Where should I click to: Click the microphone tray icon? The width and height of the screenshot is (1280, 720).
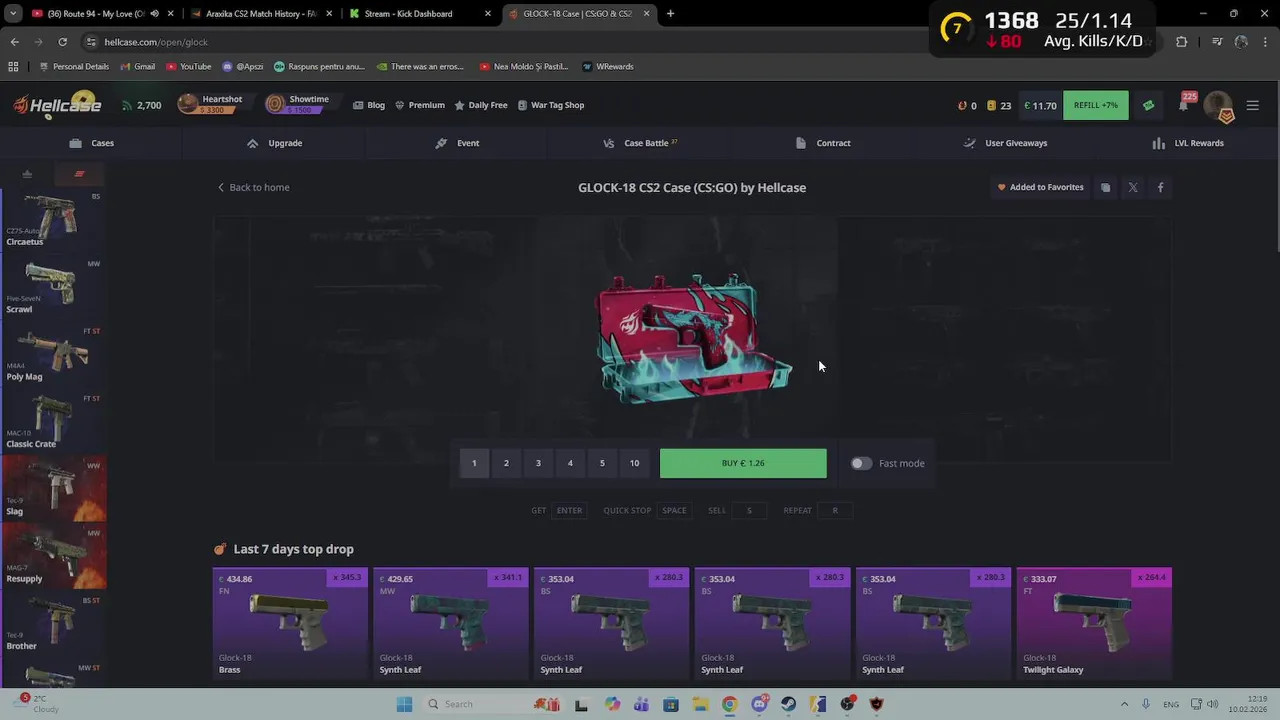(x=1145, y=704)
